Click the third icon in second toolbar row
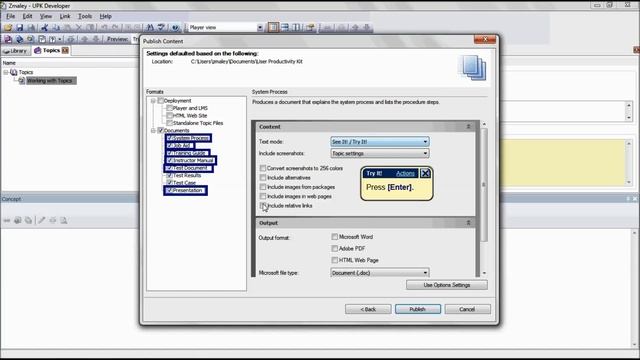The image size is (640, 360). pos(30,39)
